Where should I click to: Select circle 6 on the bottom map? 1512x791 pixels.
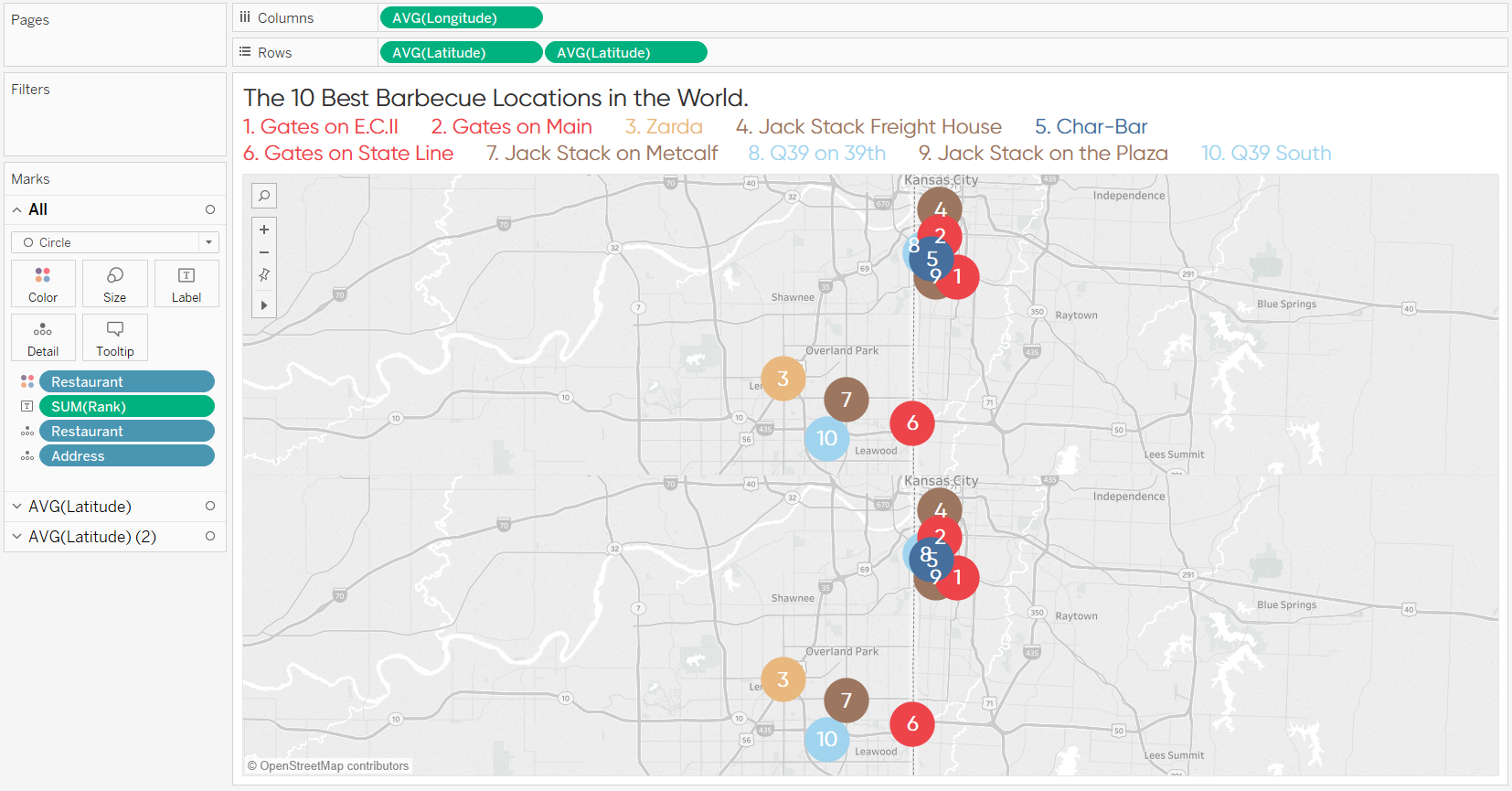coord(912,723)
